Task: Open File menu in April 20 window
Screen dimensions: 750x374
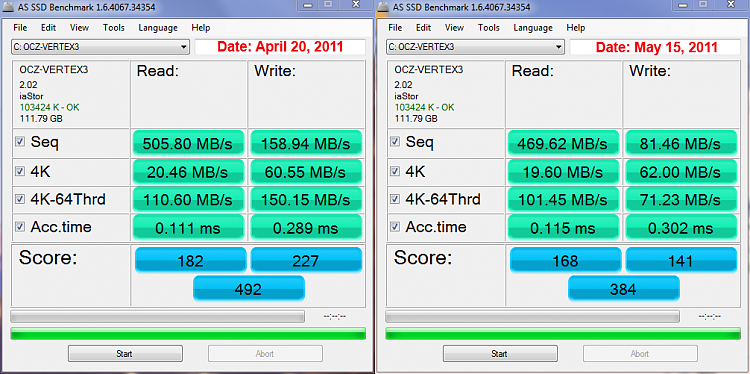Action: (x=20, y=28)
